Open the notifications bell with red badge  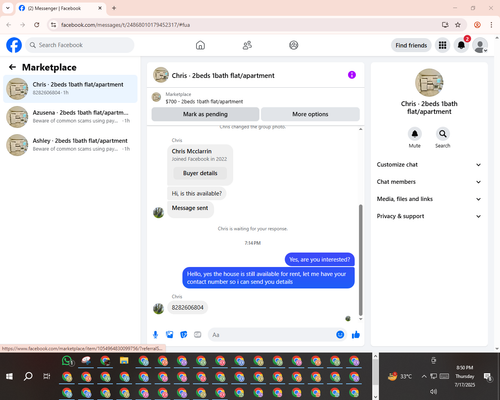(461, 45)
